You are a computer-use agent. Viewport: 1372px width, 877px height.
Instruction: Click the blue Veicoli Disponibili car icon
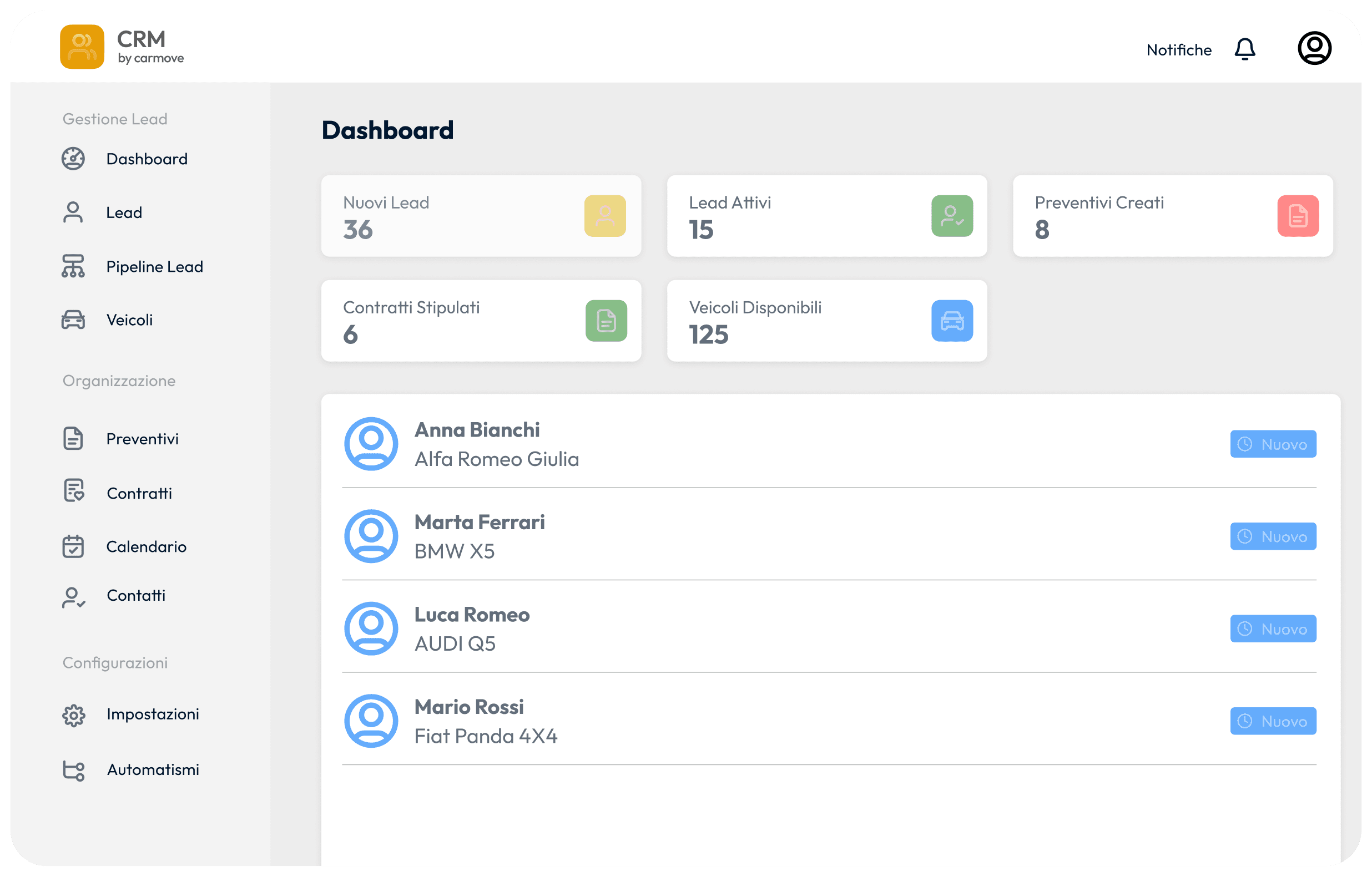point(951,321)
